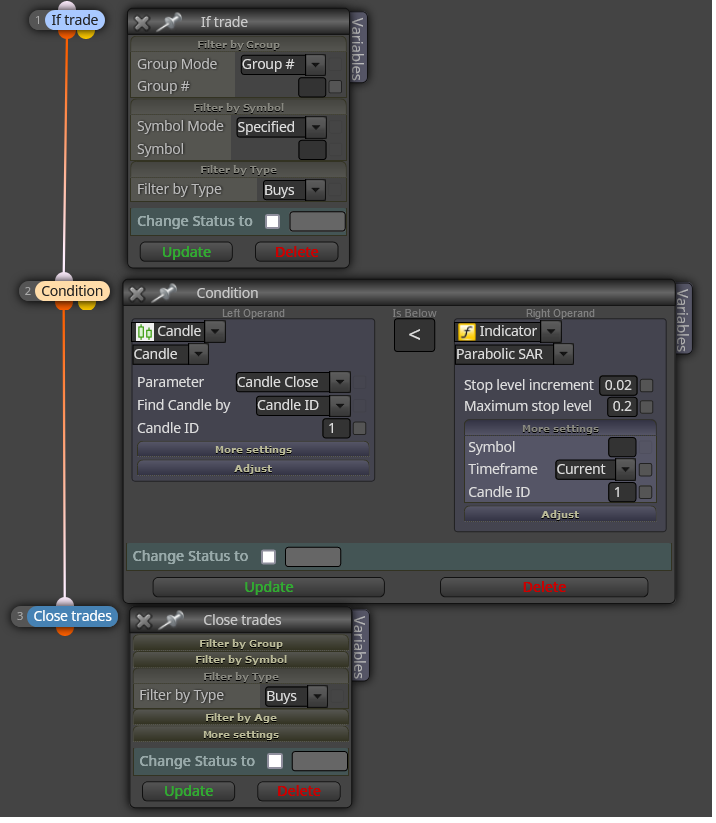Click the less-than comparison operator button

416,336
